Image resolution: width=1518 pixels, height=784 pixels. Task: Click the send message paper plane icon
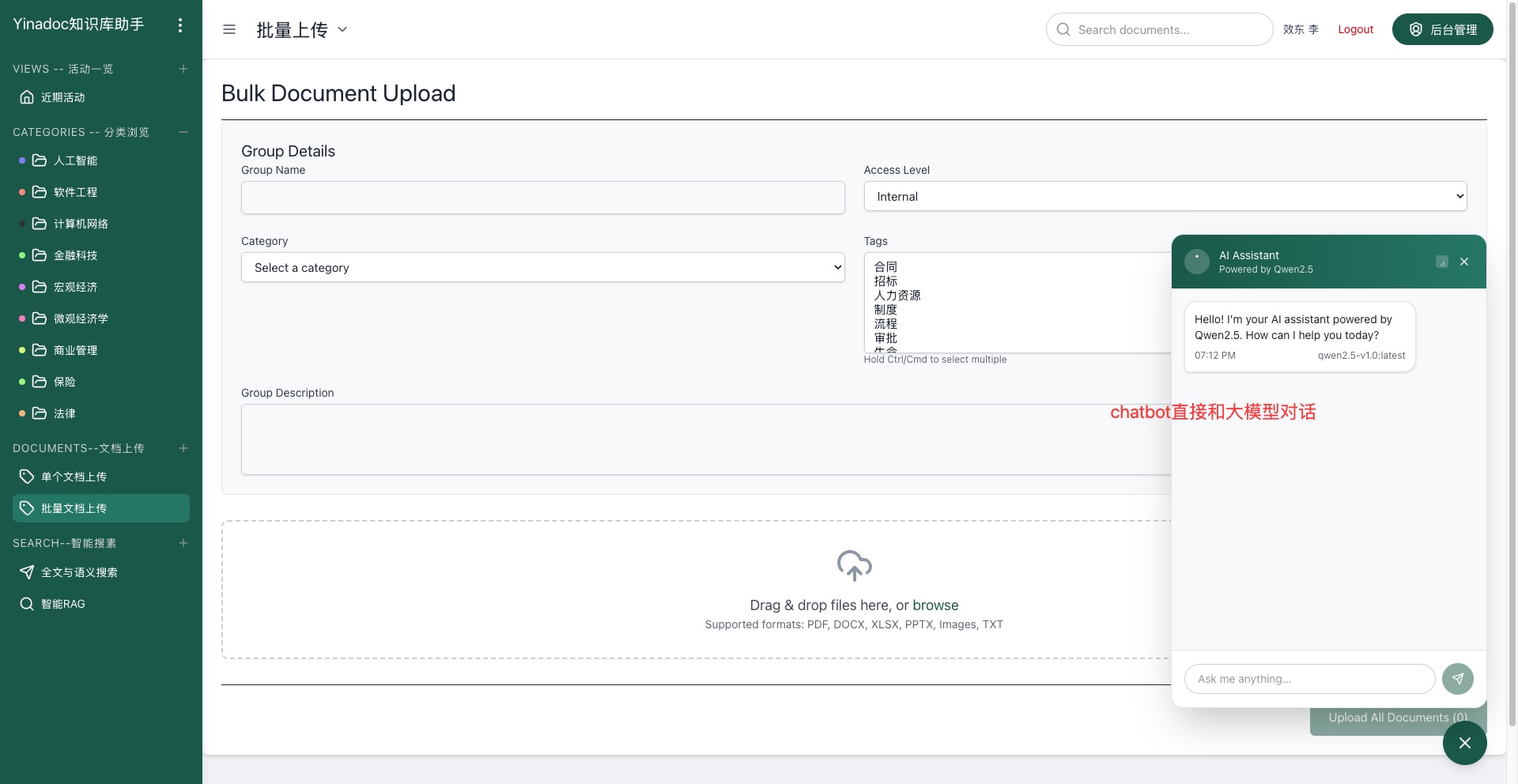click(x=1457, y=678)
